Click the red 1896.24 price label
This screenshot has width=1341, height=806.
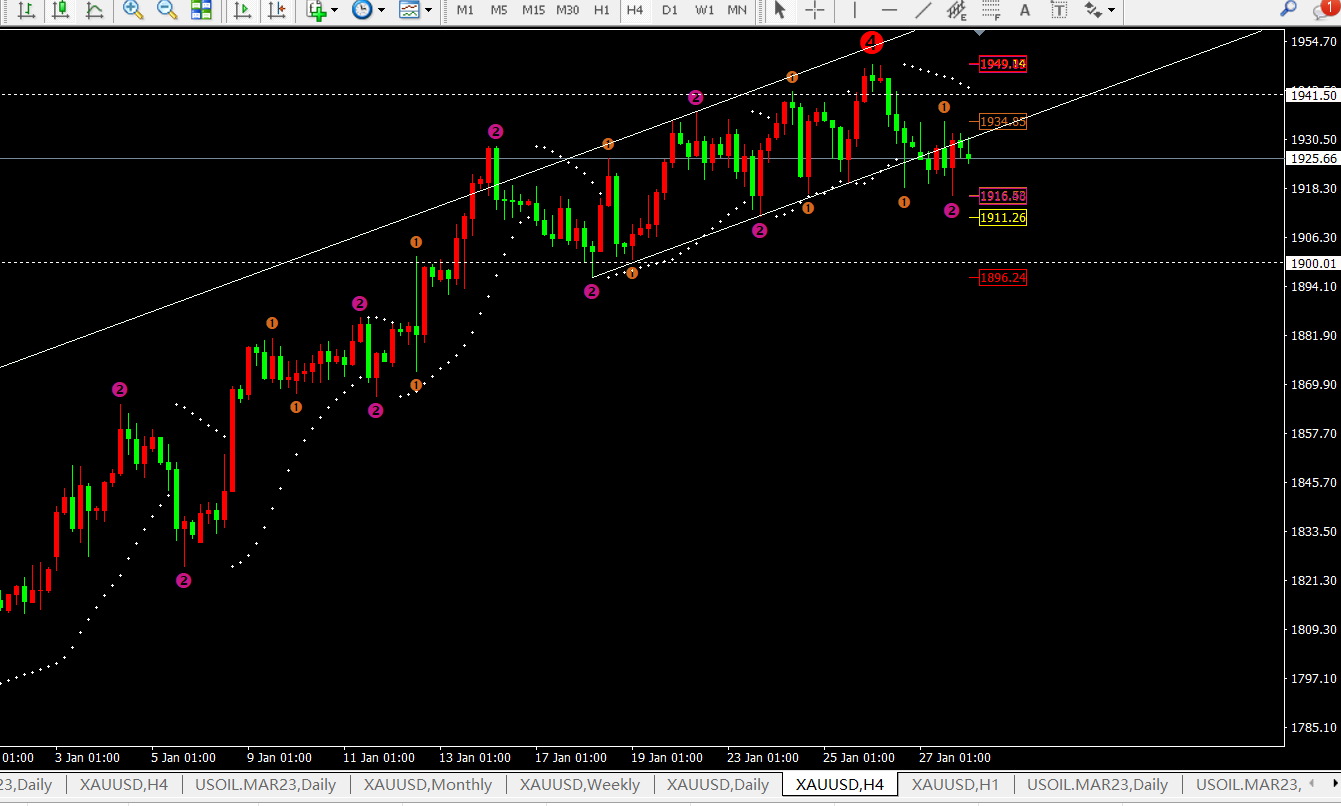click(1003, 277)
